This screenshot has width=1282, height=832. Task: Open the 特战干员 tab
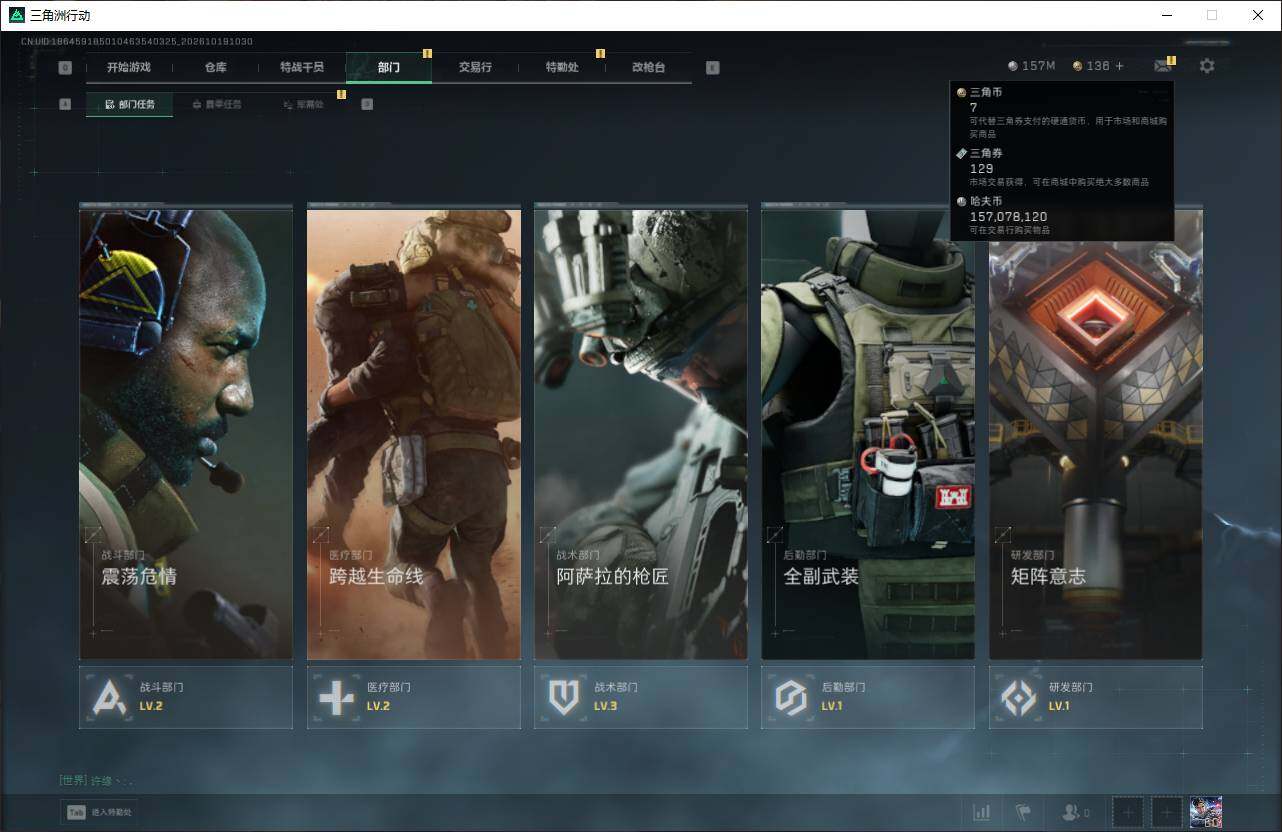coord(302,67)
